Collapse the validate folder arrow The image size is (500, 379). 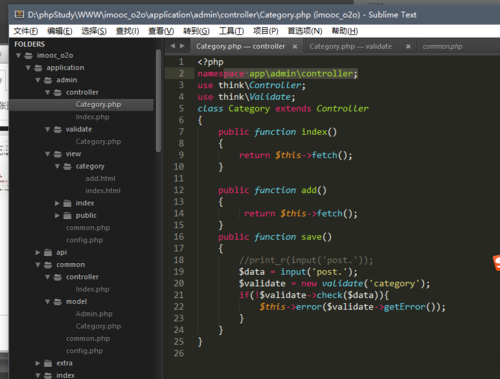click(x=48, y=129)
